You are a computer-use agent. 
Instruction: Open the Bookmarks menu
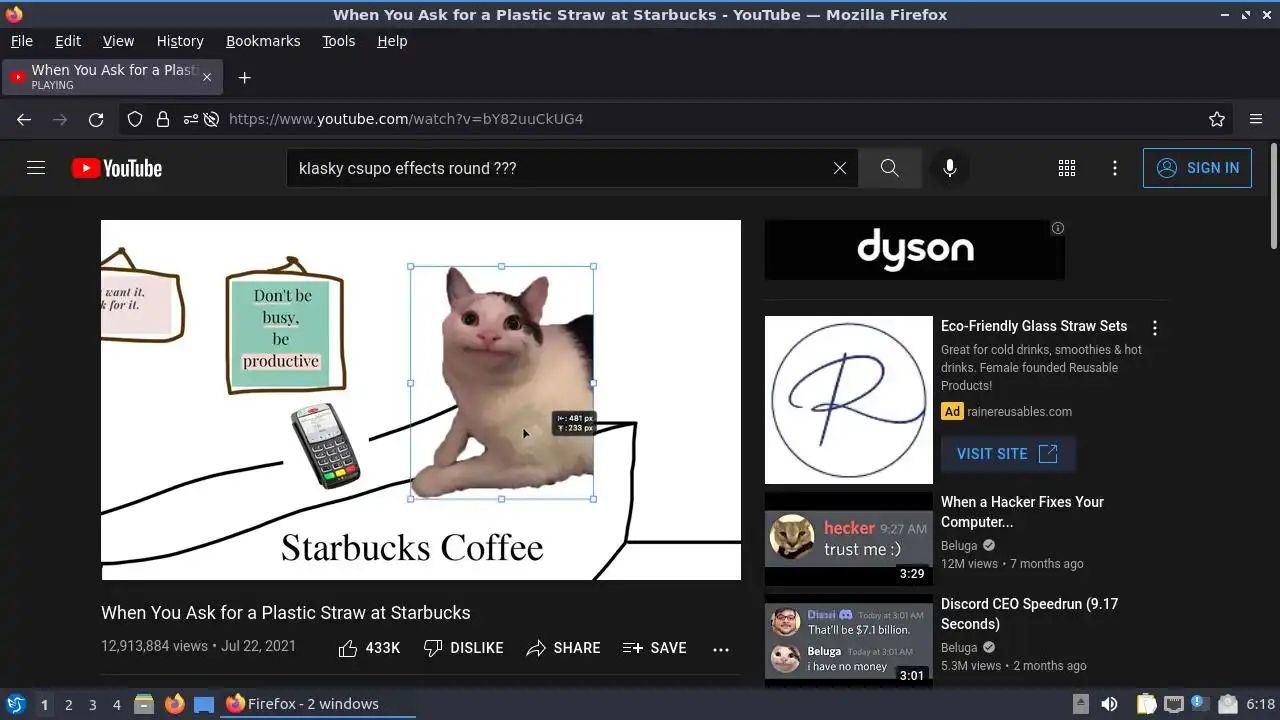[x=263, y=41]
